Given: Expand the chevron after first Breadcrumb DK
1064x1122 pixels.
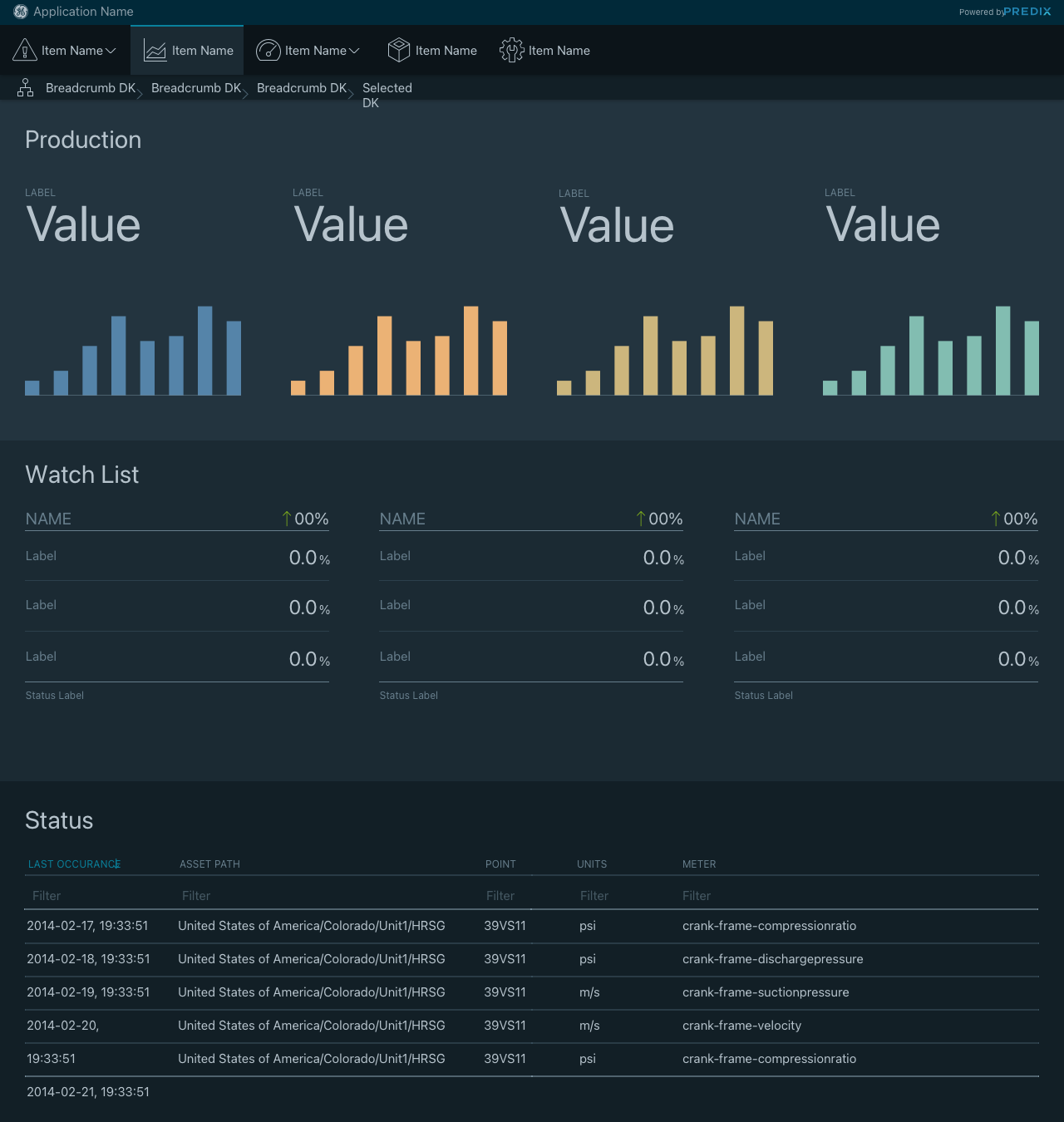Looking at the screenshot, I should point(140,94).
